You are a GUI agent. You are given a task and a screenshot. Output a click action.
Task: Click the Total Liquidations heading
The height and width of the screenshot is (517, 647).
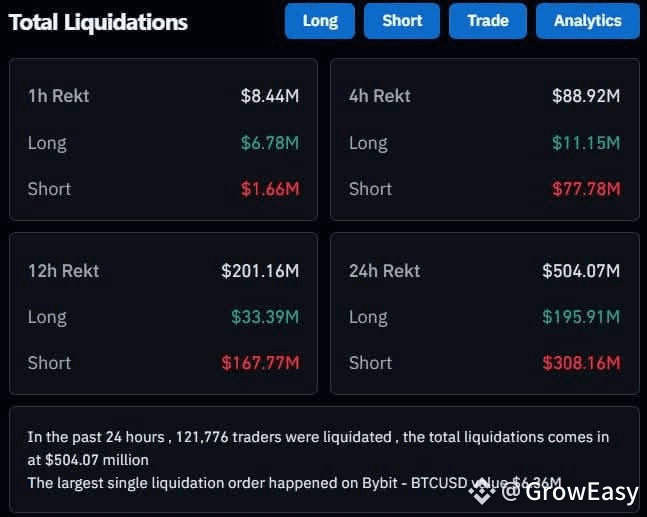click(x=98, y=22)
